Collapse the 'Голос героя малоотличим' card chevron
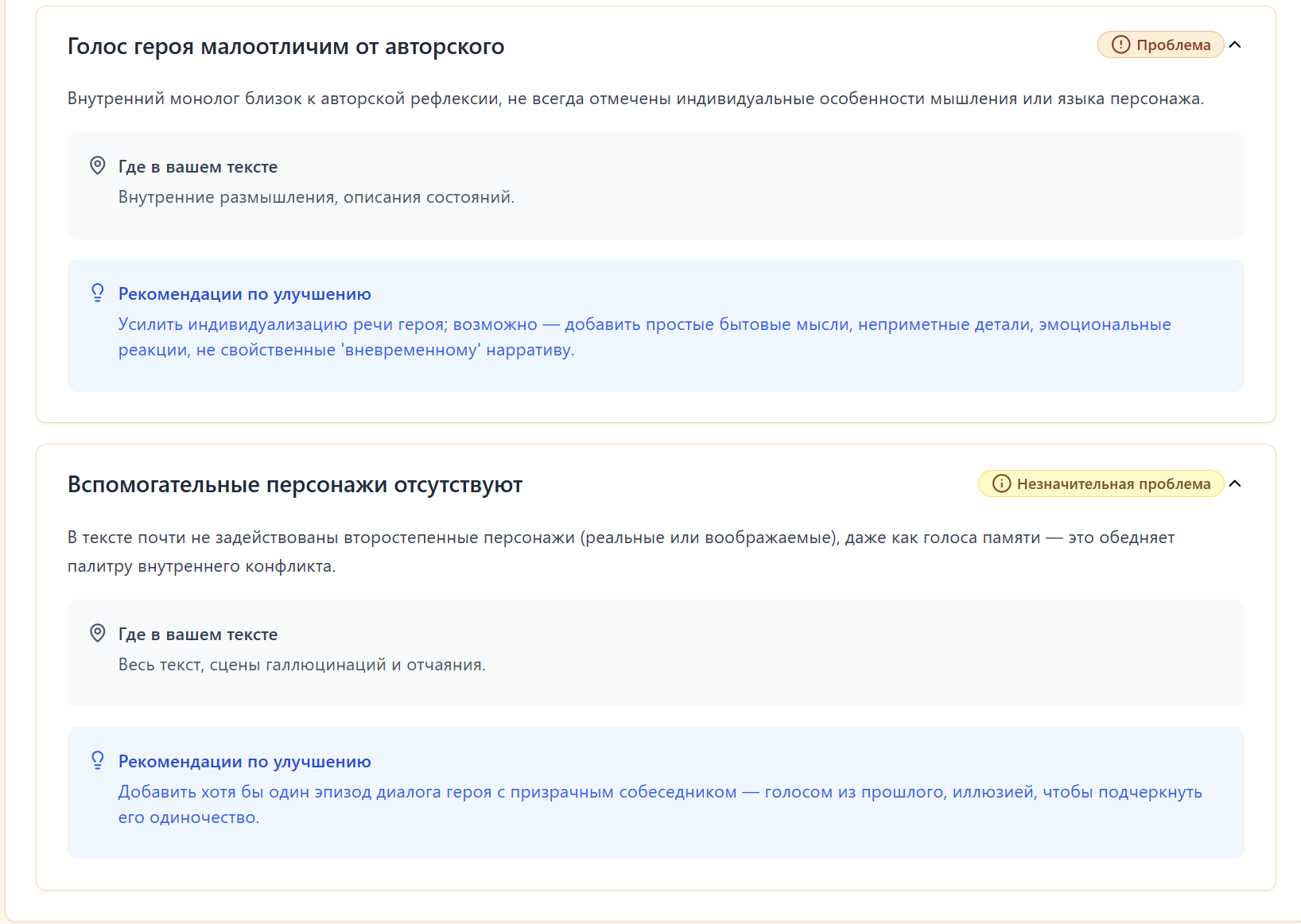 pyautogui.click(x=1235, y=45)
